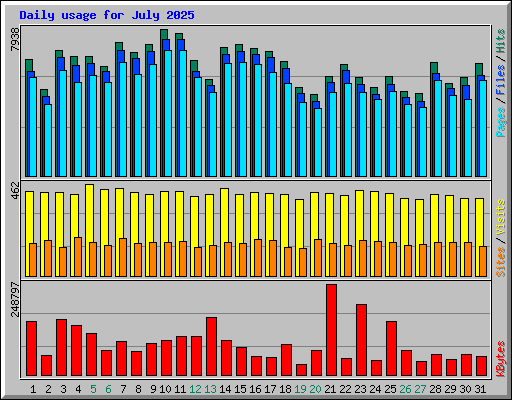
Task: Click the 248797 axis label
Action: click(15, 299)
